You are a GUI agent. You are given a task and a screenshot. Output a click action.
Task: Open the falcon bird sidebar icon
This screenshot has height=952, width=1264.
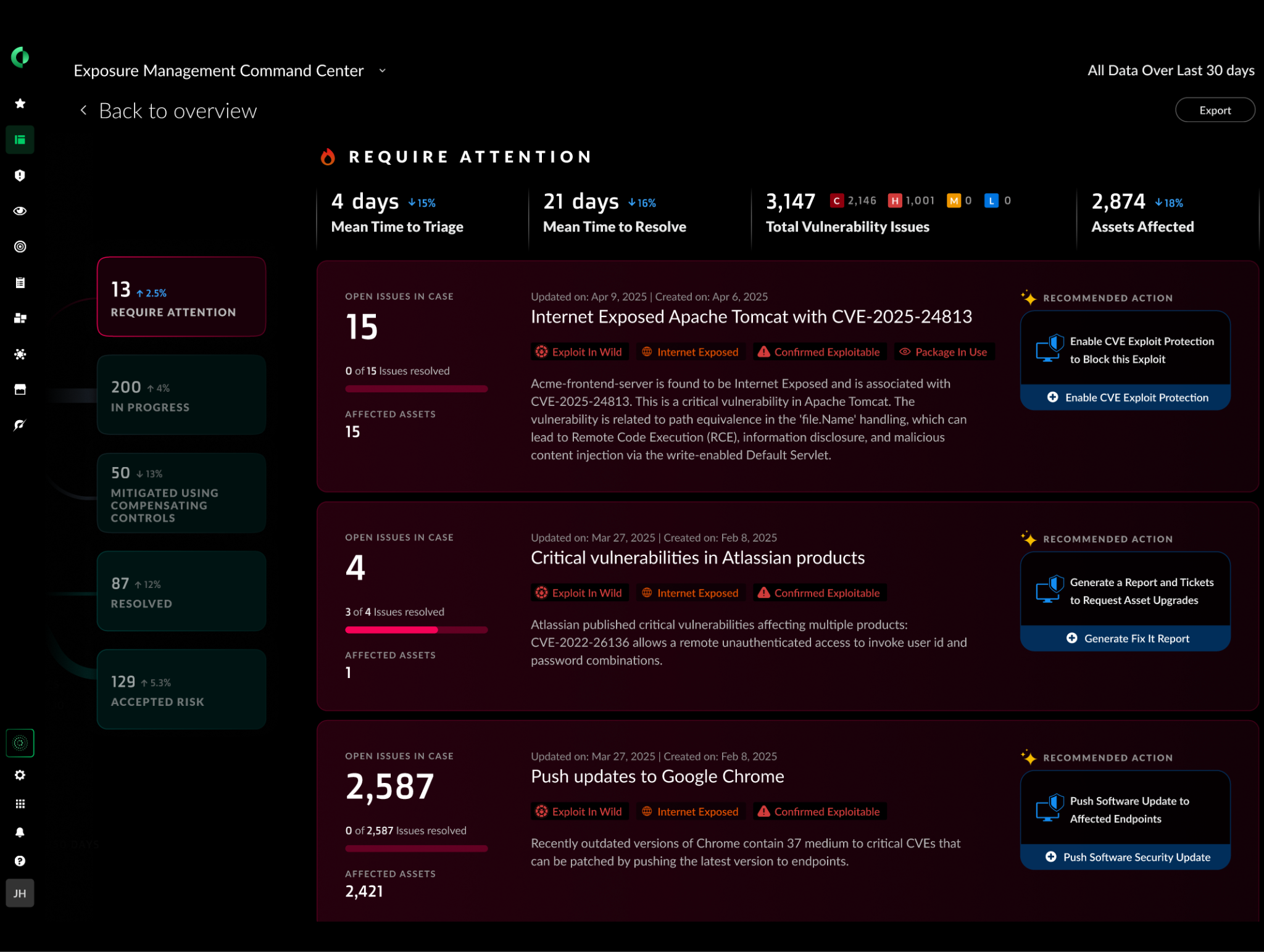[20, 425]
